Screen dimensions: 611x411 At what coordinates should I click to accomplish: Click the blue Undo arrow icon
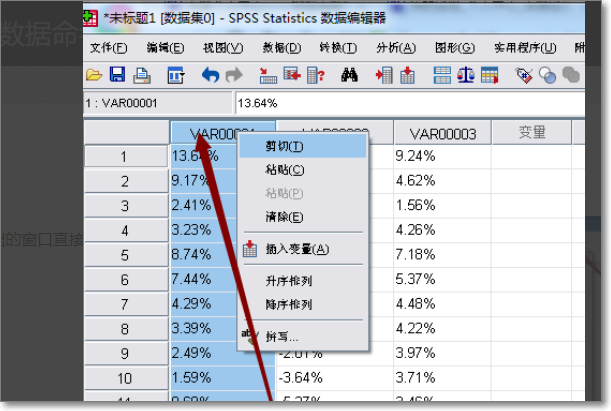[x=210, y=75]
